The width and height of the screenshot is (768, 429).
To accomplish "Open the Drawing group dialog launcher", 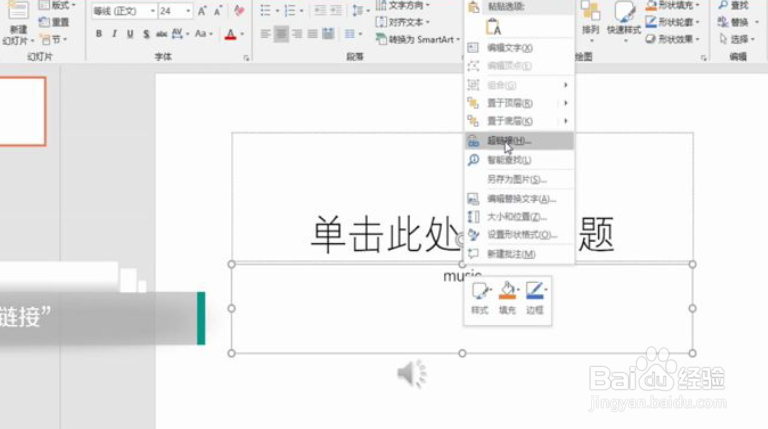I will coord(704,58).
